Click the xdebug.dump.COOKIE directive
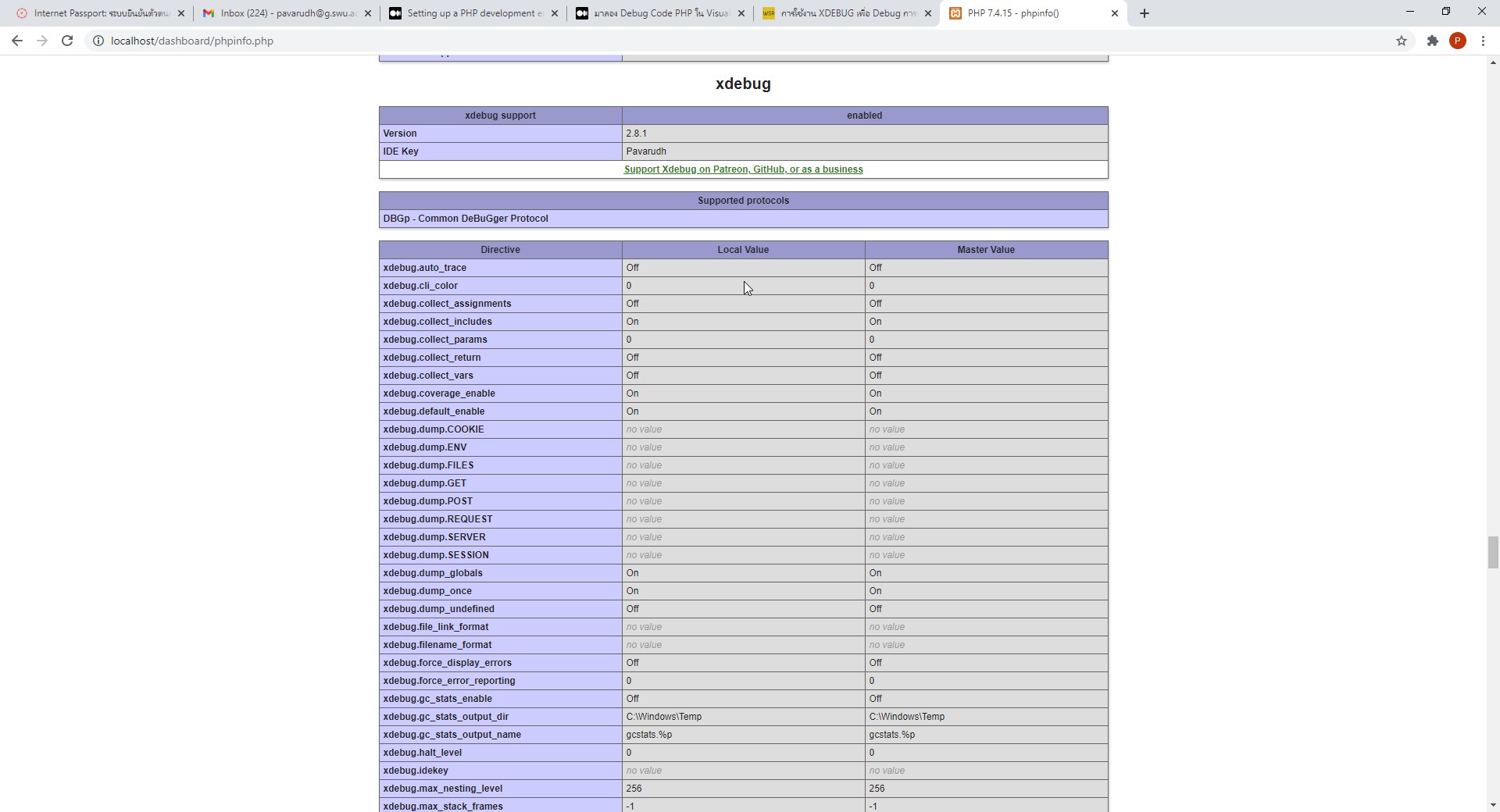1500x812 pixels. coord(434,429)
